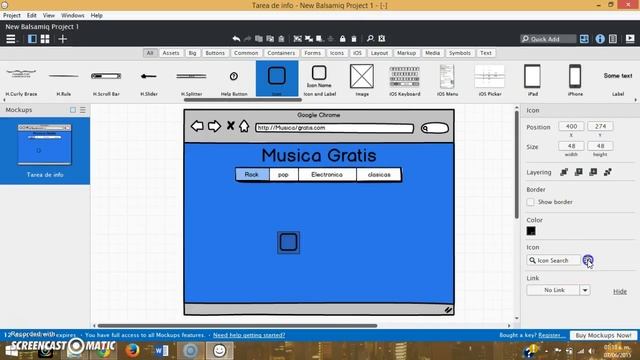The width and height of the screenshot is (640, 360).
Task: Click the width size field
Action: tap(571, 146)
